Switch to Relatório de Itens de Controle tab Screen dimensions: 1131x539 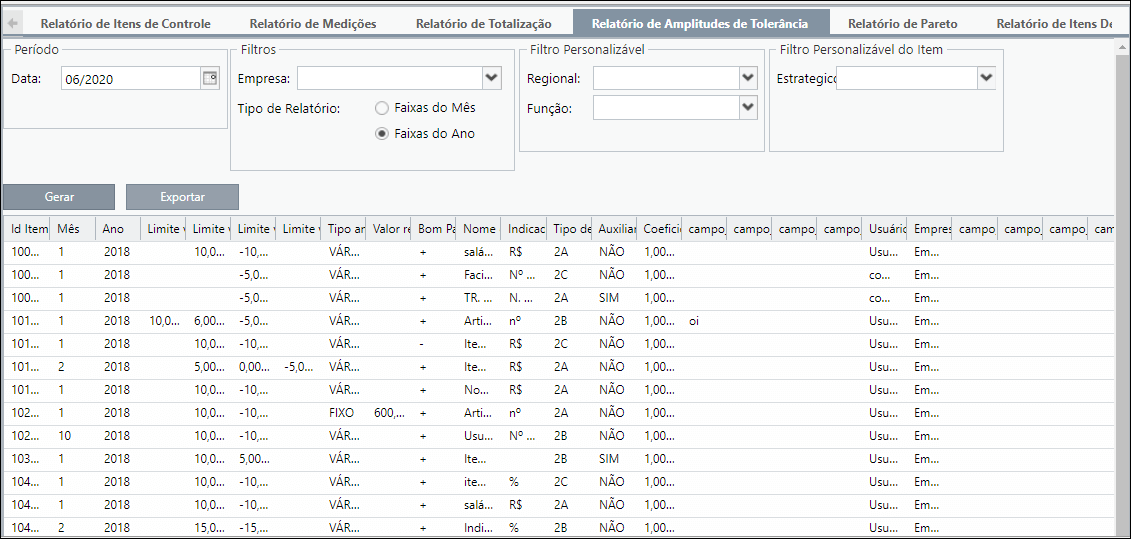tap(126, 24)
